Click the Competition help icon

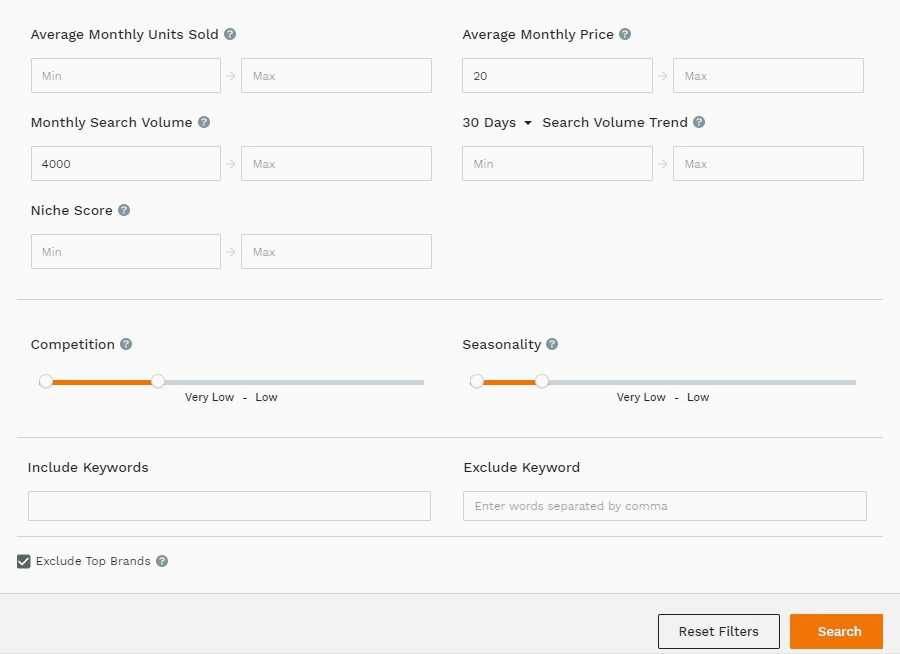tap(126, 344)
